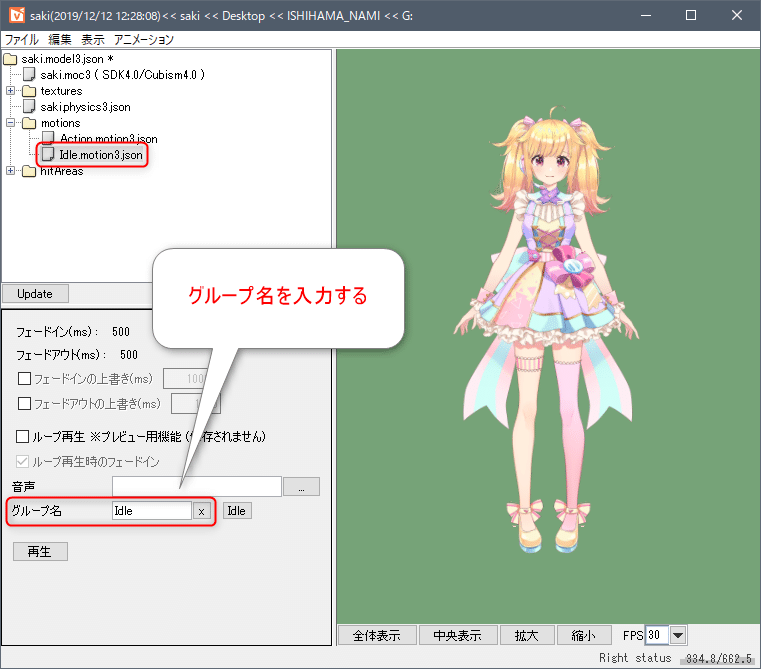This screenshot has height=669, width=761.
Task: Click the 音声 file path field
Action: coord(197,486)
